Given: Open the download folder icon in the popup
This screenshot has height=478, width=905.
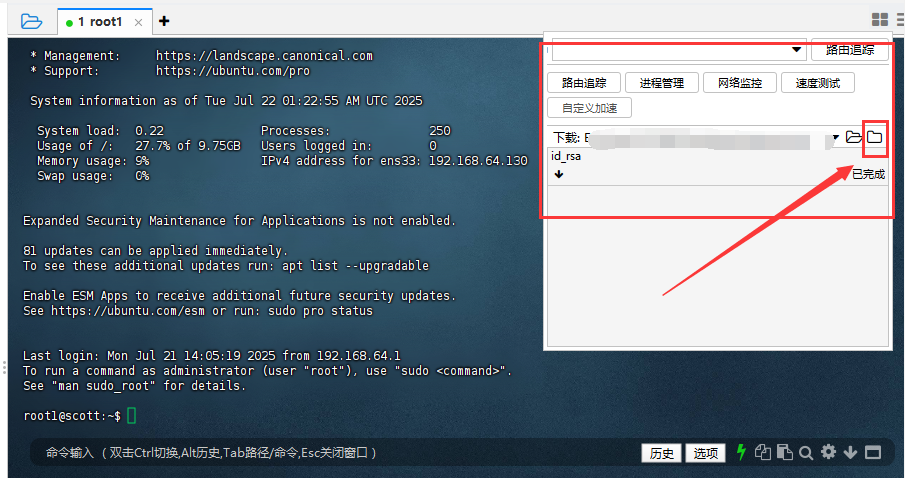Looking at the screenshot, I should tap(874, 137).
